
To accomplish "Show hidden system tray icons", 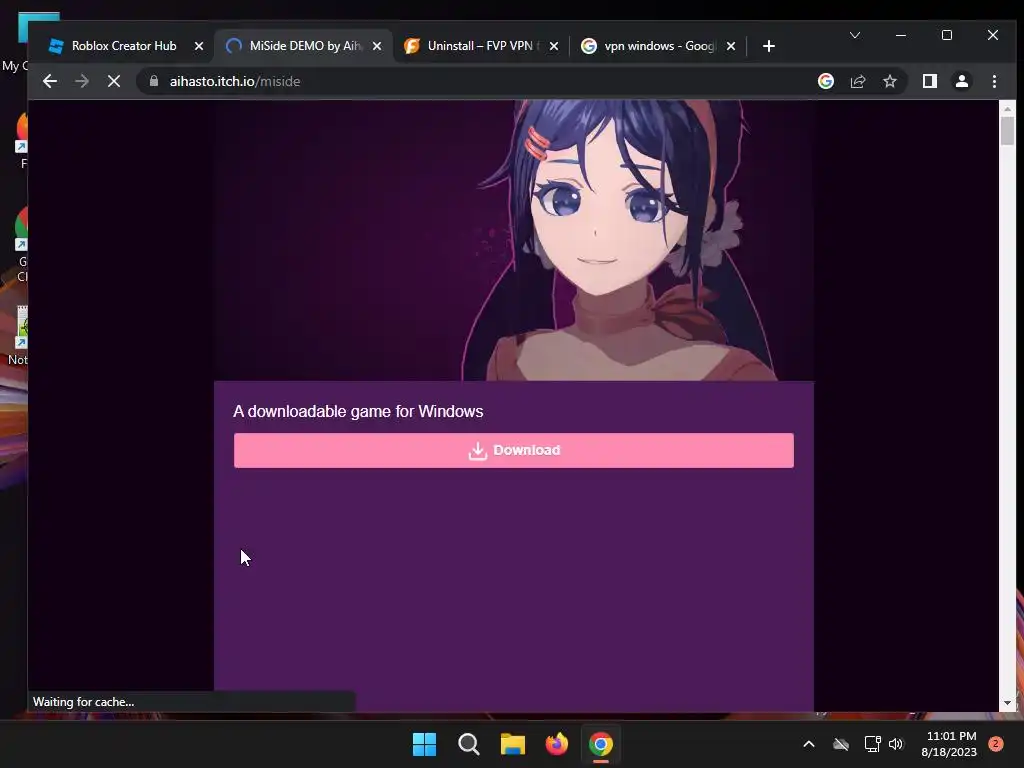I will [x=808, y=744].
